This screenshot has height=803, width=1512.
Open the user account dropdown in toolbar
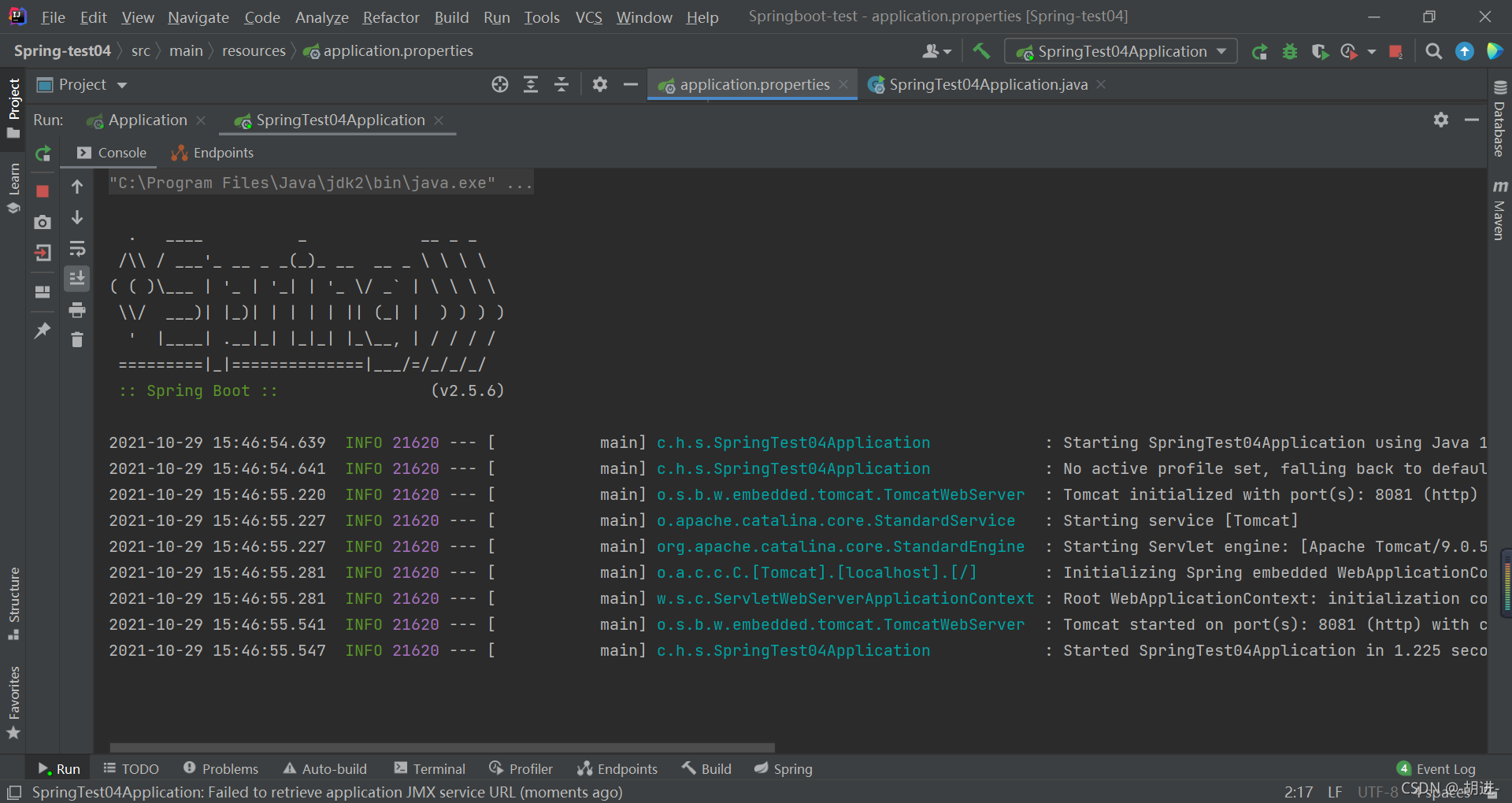tap(937, 51)
